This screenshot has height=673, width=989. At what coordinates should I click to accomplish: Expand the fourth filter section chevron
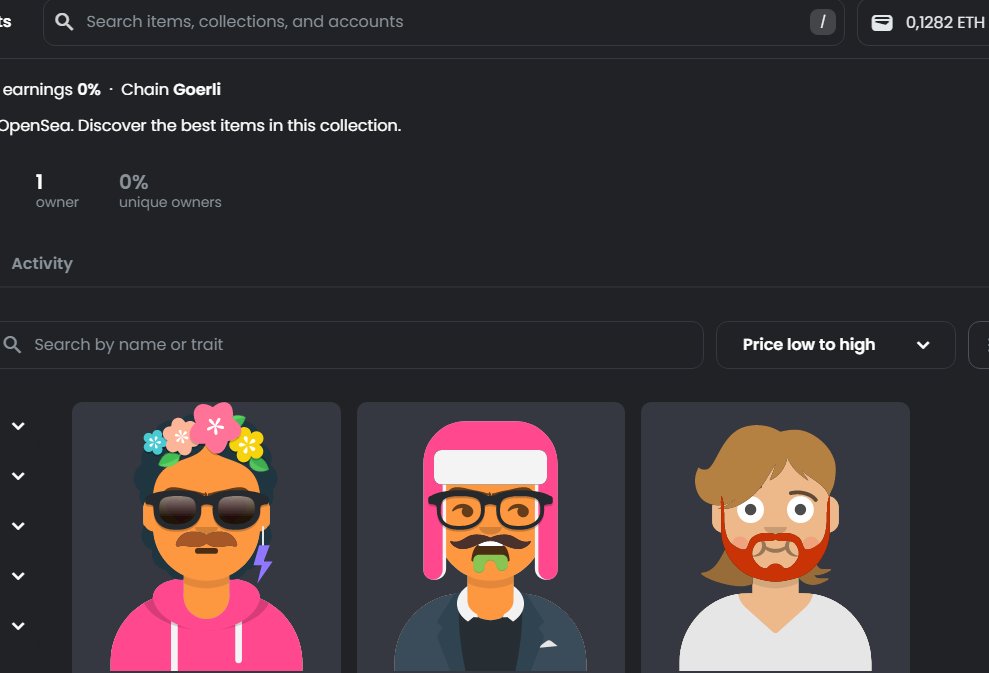click(18, 575)
